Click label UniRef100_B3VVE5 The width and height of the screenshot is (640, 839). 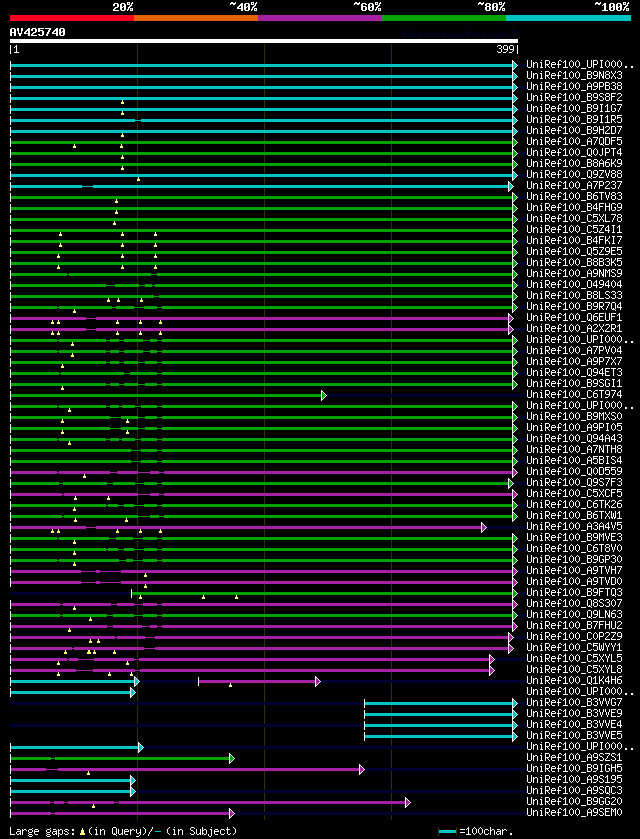tap(574, 735)
